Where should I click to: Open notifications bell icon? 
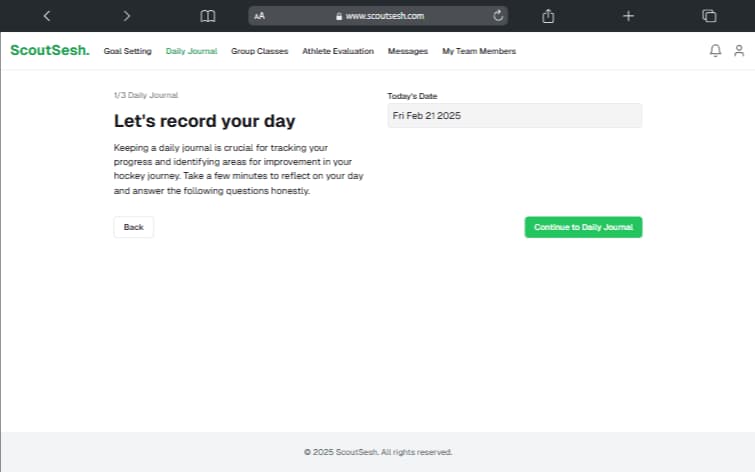pos(715,51)
